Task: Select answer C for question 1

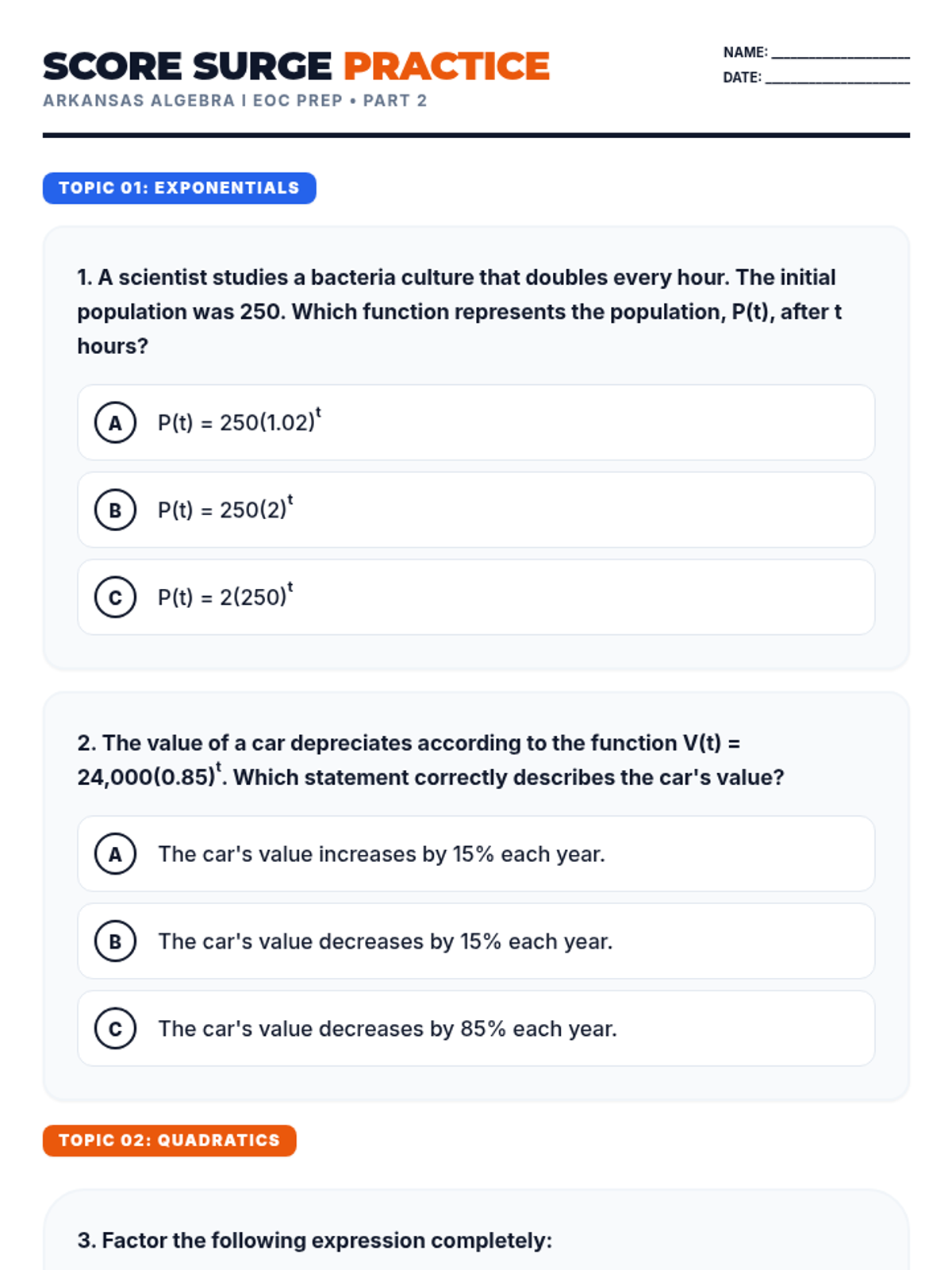Action: pos(115,597)
